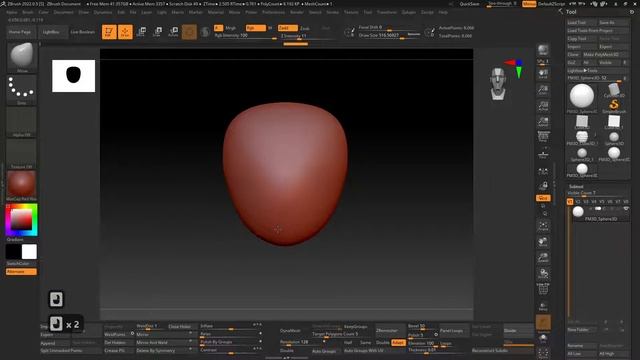Select the Move transform icon
Image resolution: width=640 pixels, height=360 pixels.
(142, 32)
